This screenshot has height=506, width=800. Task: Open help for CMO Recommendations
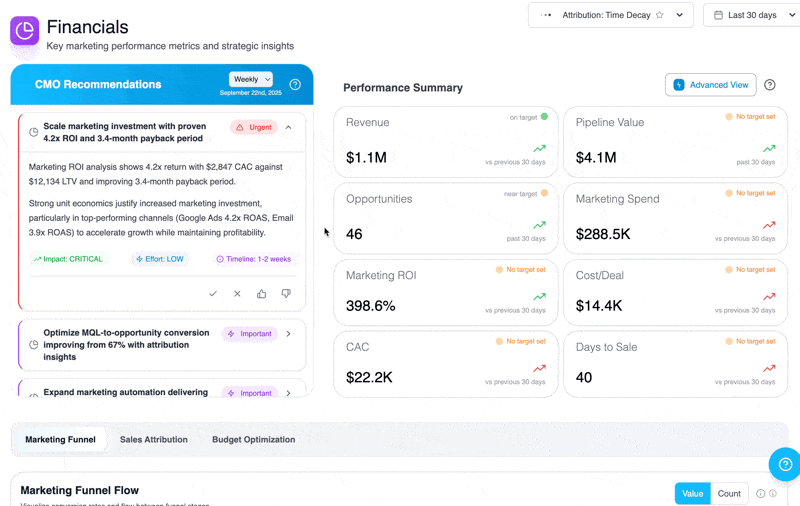click(295, 85)
